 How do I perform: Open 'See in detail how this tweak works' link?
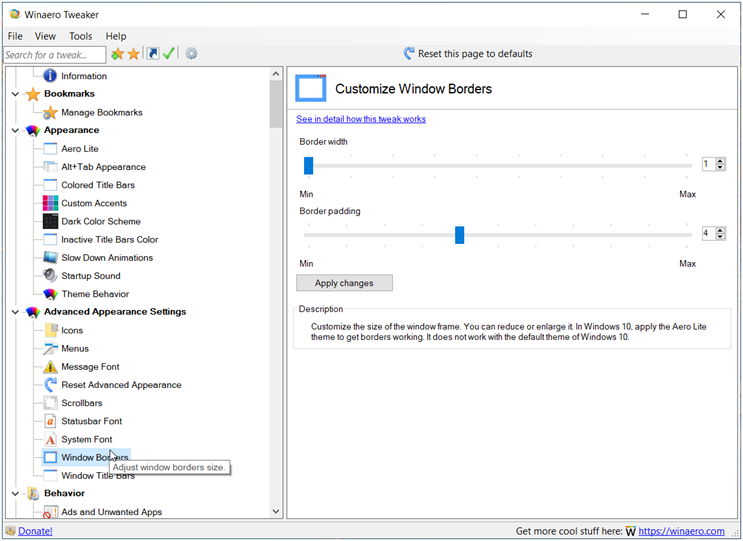(x=361, y=119)
